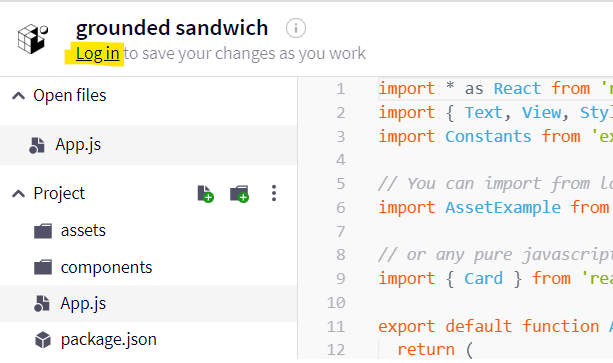This screenshot has width=613, height=363.
Task: Click the App.js file icon under Open files
Action: point(37,145)
